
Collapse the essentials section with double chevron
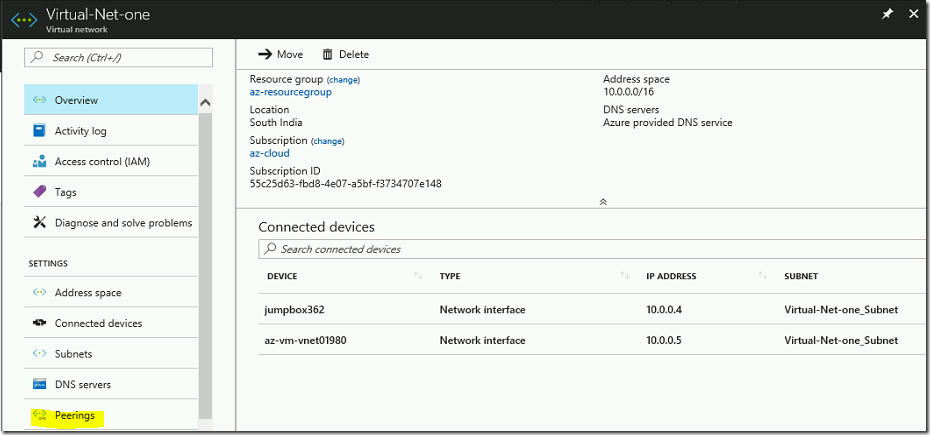point(603,202)
